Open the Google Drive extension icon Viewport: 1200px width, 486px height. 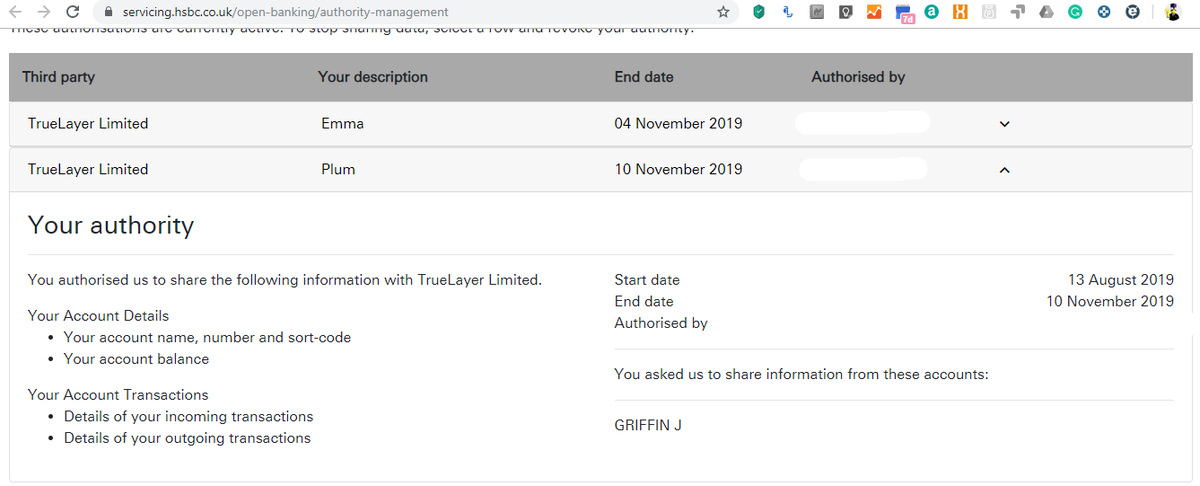pos(1046,12)
